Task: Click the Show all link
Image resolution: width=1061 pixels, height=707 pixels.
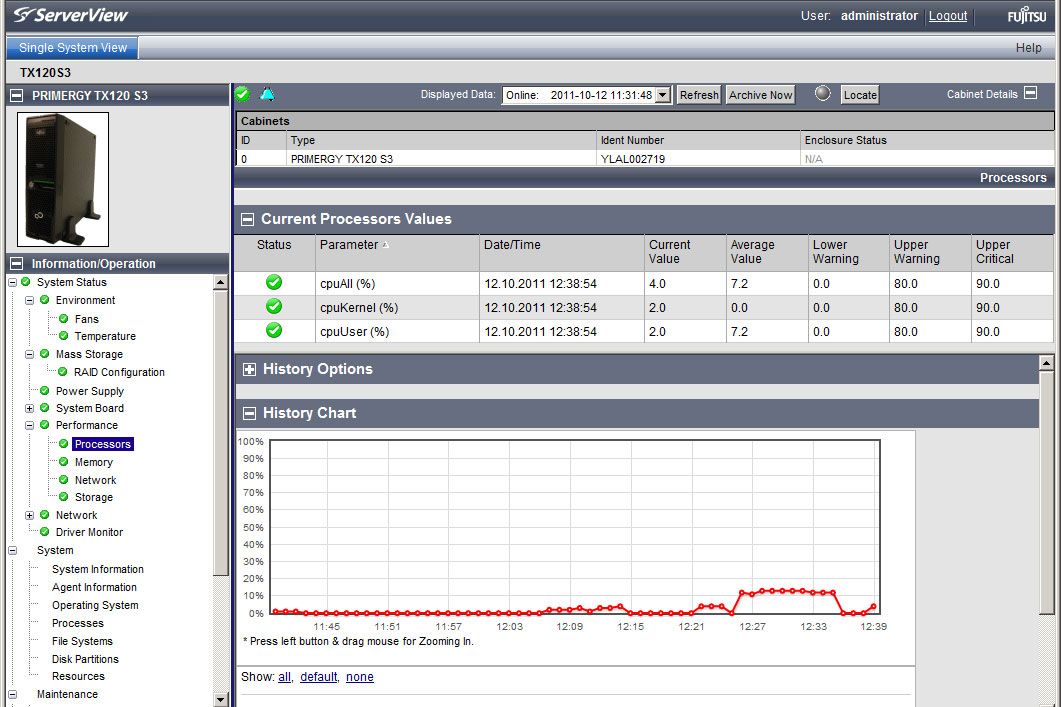Action: click(x=284, y=677)
